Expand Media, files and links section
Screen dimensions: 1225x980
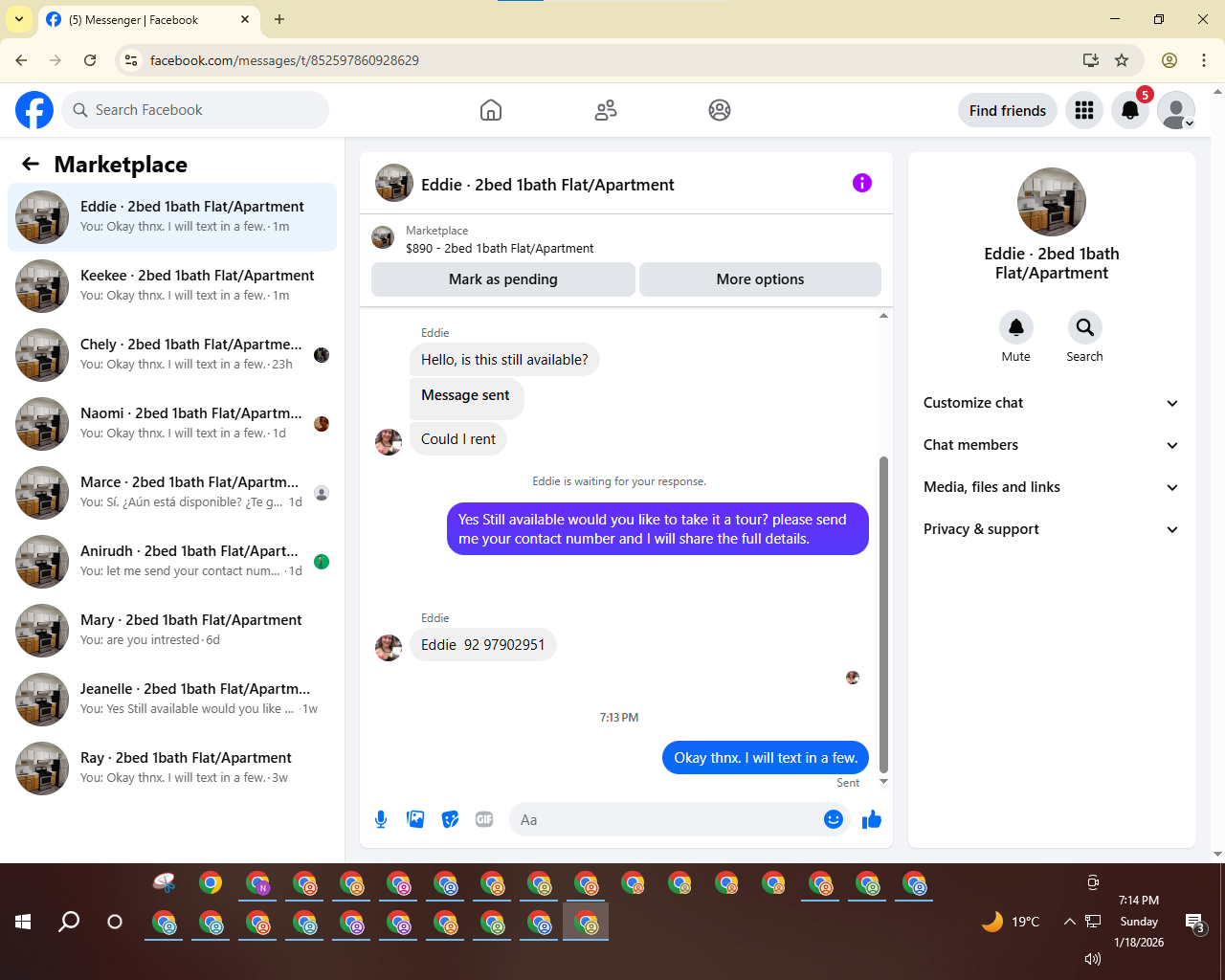point(1051,487)
